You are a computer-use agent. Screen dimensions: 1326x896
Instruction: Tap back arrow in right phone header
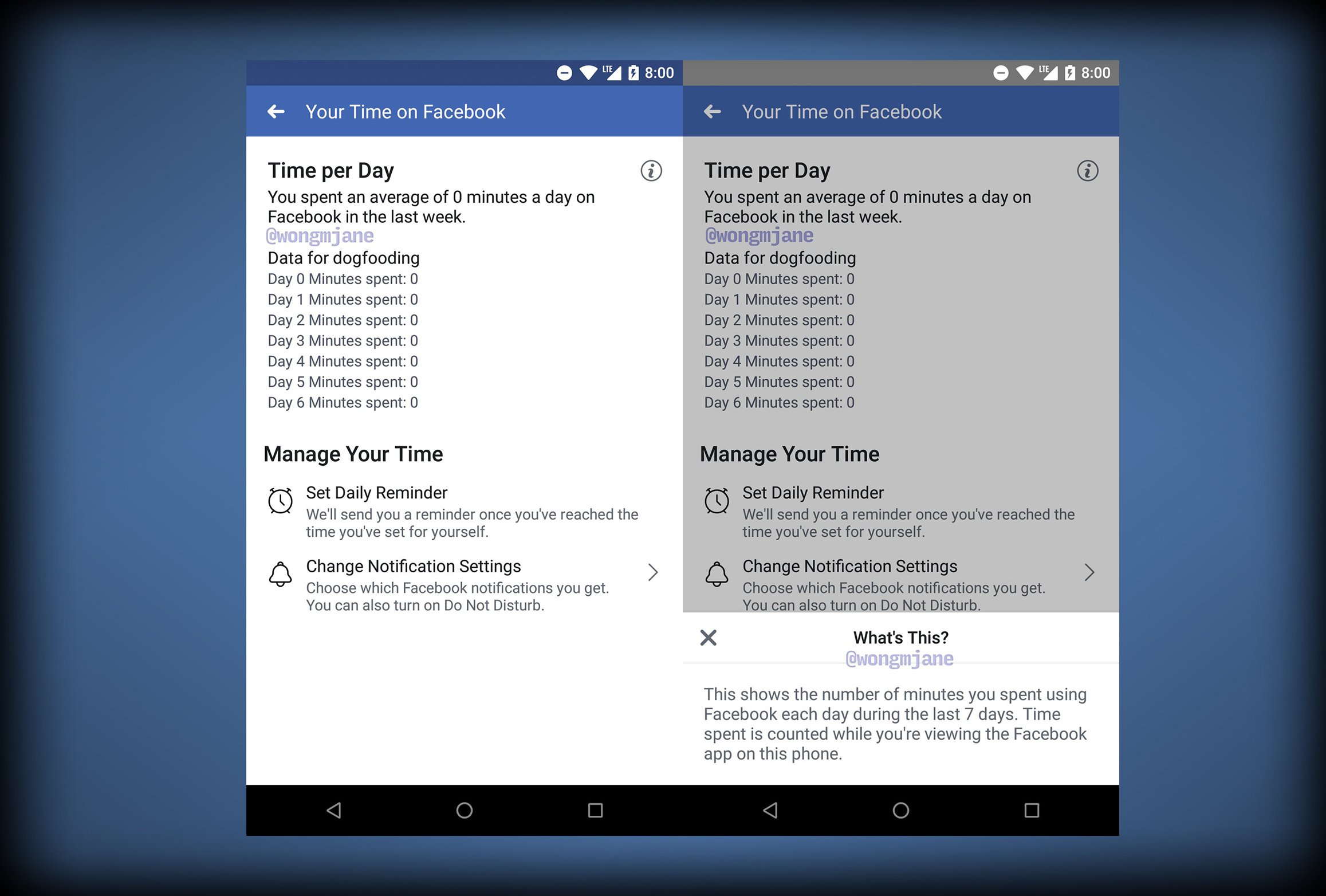tap(713, 112)
